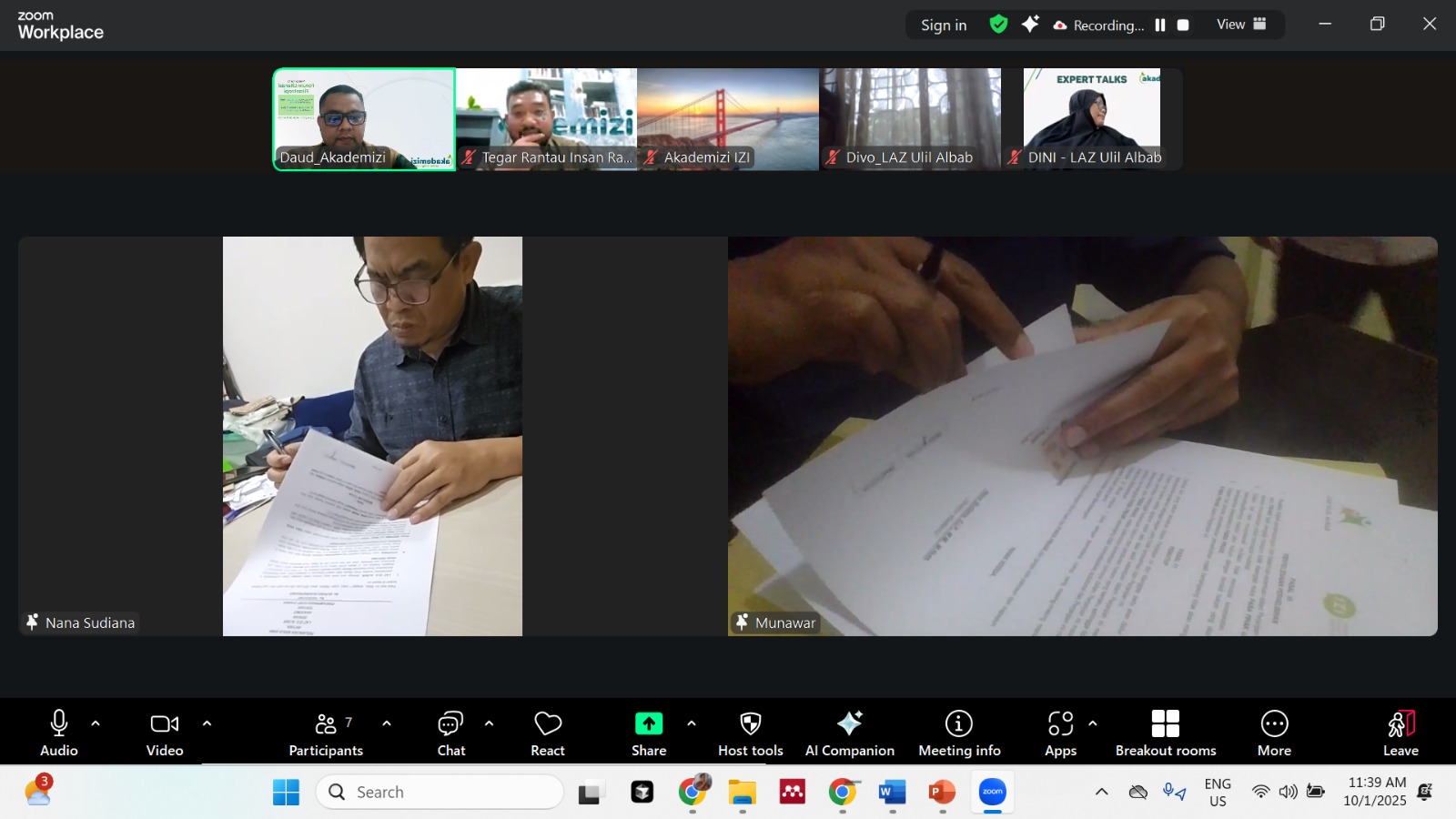The image size is (1456, 819).
Task: Toggle the Audio microphone mute
Action: coord(59,724)
